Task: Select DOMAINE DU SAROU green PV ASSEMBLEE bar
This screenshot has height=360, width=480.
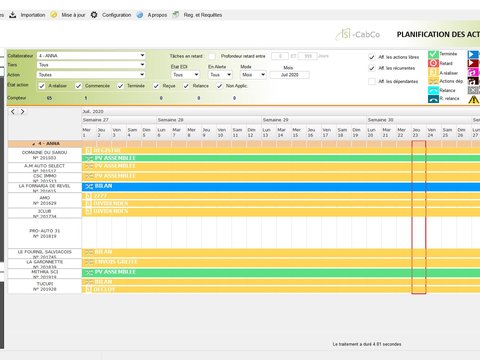Action: tap(281, 158)
